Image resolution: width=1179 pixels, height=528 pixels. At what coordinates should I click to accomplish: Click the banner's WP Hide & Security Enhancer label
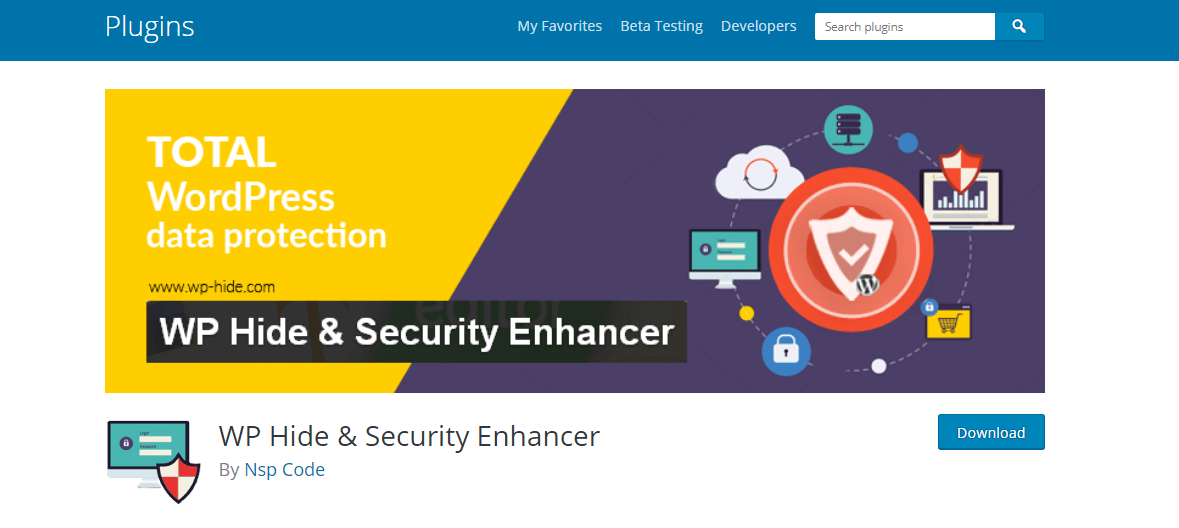[x=417, y=332]
